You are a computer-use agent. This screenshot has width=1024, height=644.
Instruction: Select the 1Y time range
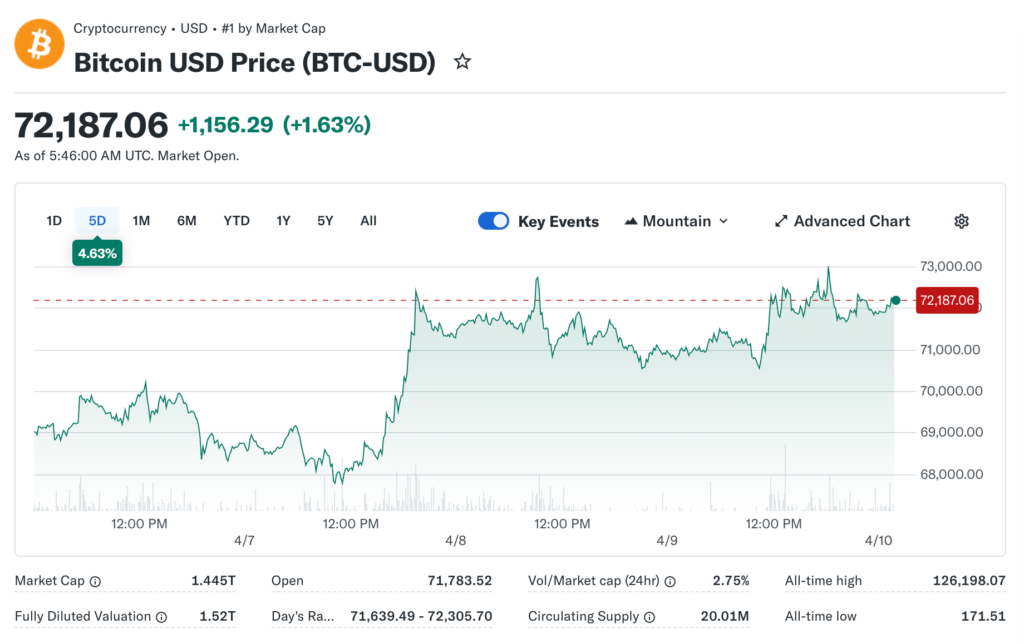click(283, 221)
